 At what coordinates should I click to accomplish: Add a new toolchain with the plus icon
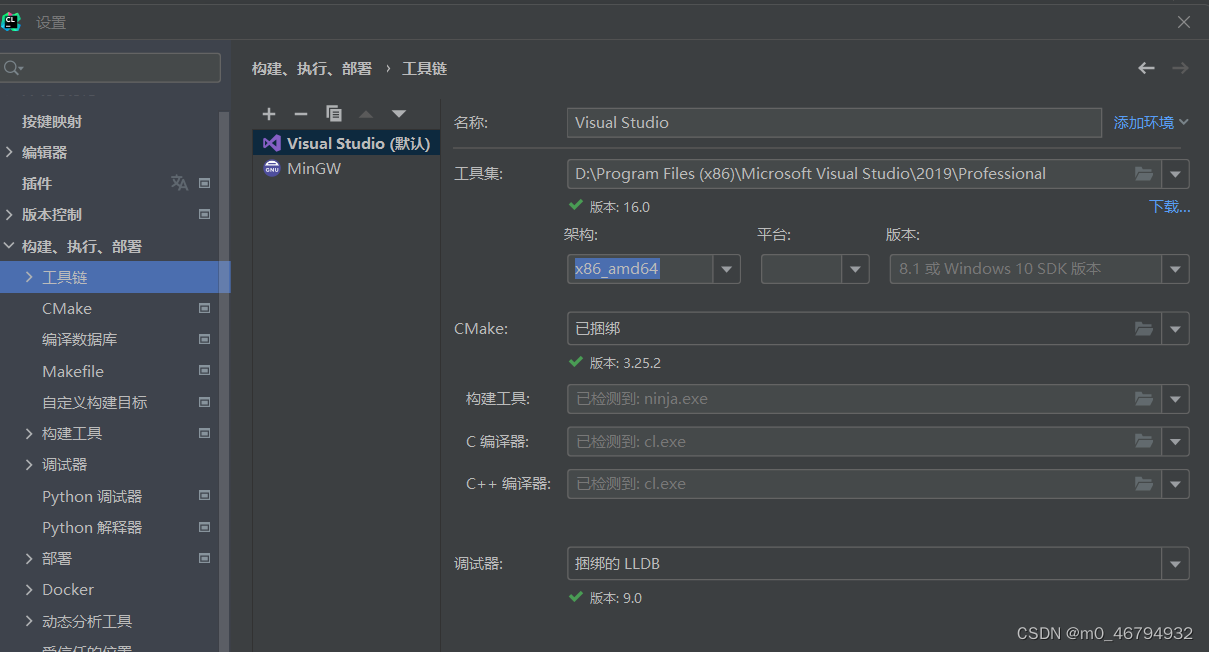(x=268, y=114)
